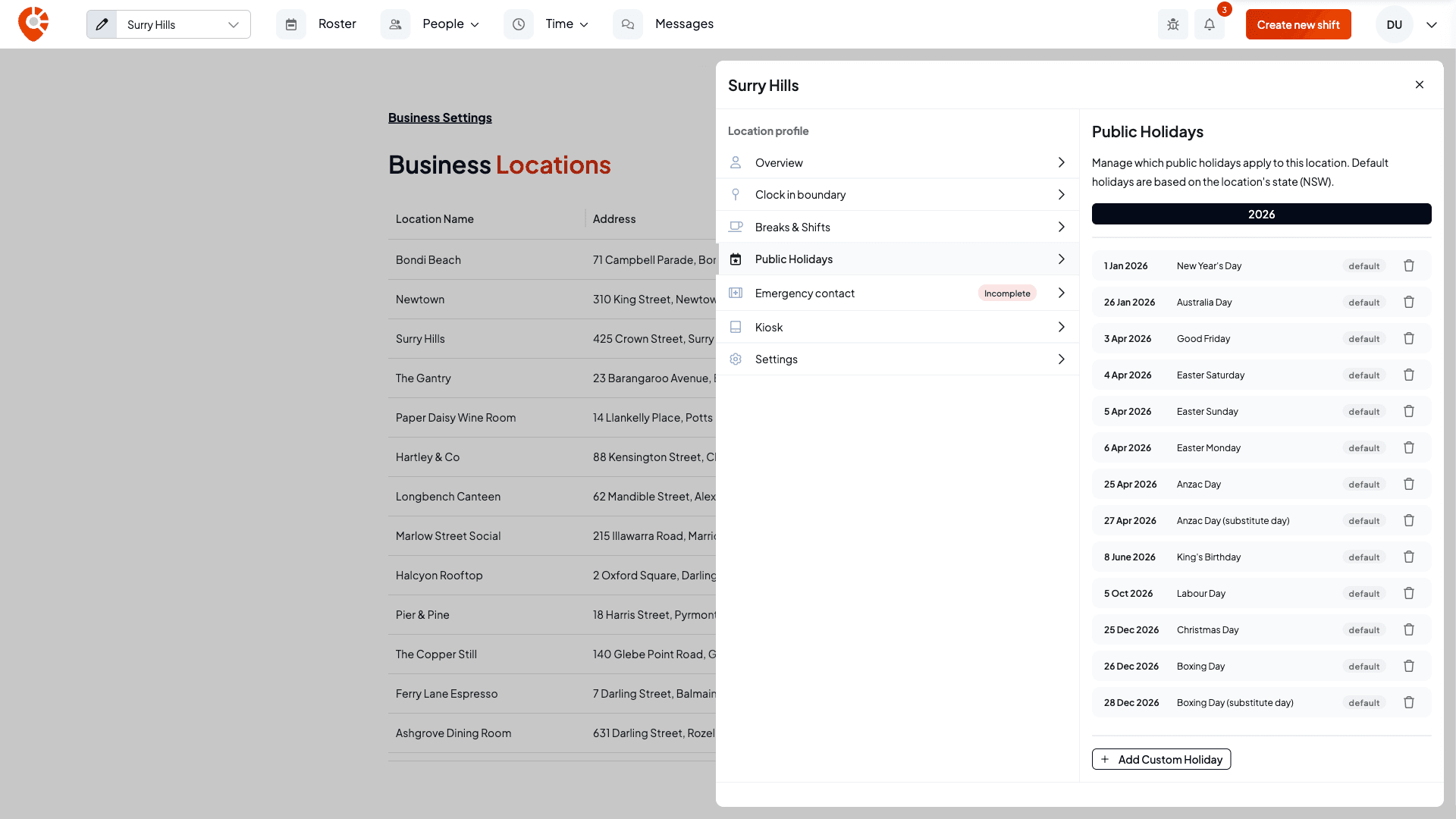1456x819 pixels.
Task: Open notifications bell icon
Action: 1210,24
